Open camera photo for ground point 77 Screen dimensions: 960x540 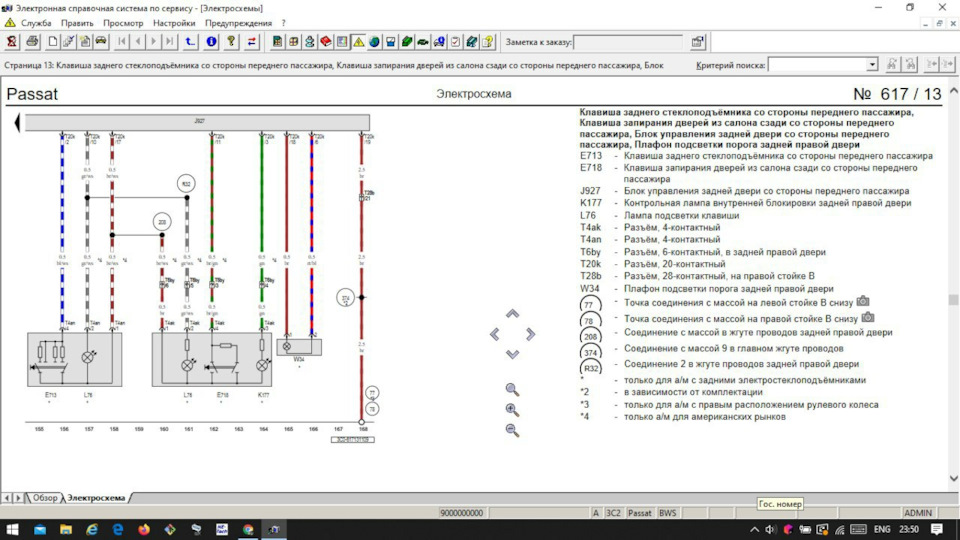[x=863, y=301]
